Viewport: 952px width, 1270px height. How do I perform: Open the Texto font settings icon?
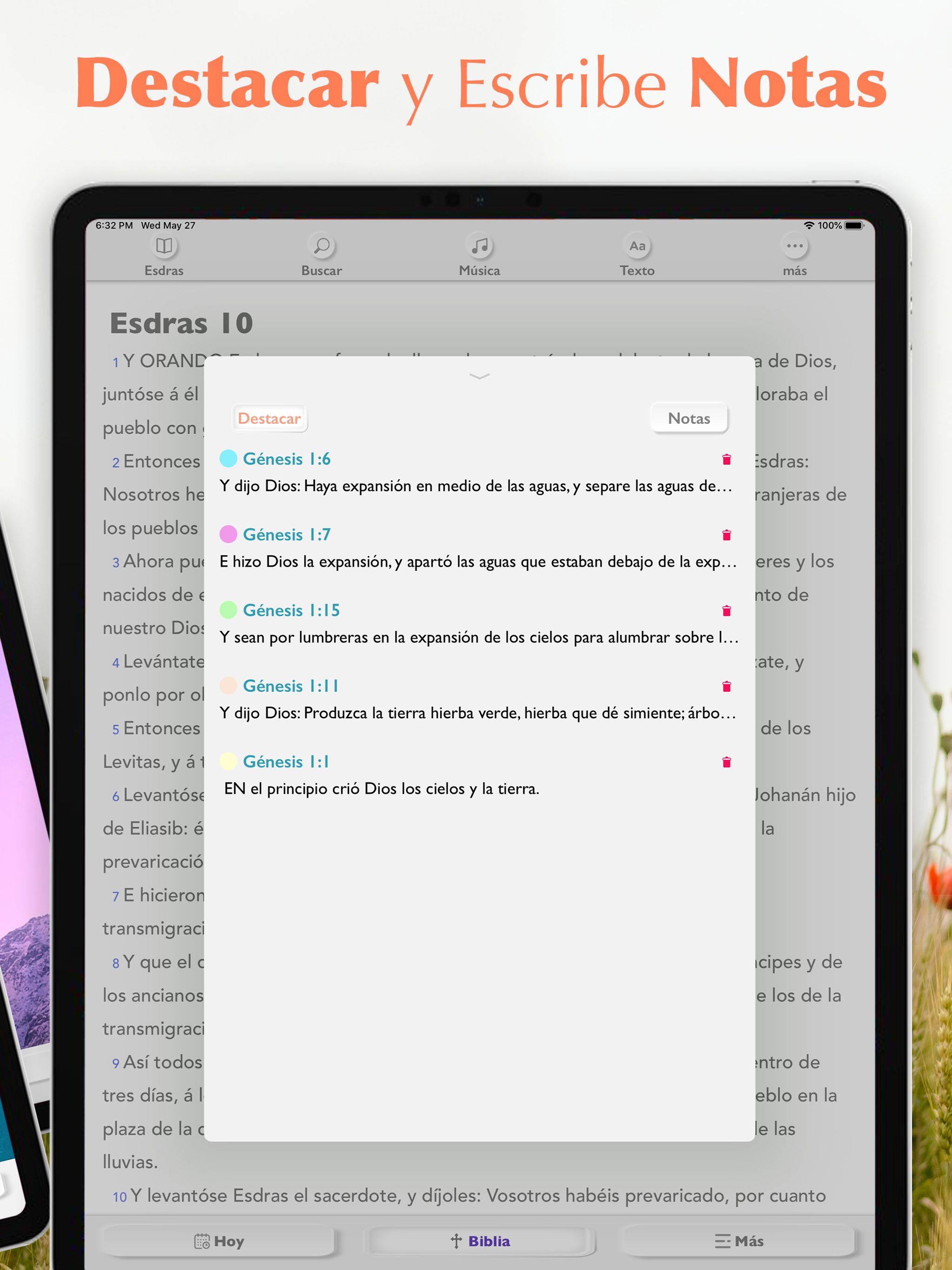pos(637,246)
